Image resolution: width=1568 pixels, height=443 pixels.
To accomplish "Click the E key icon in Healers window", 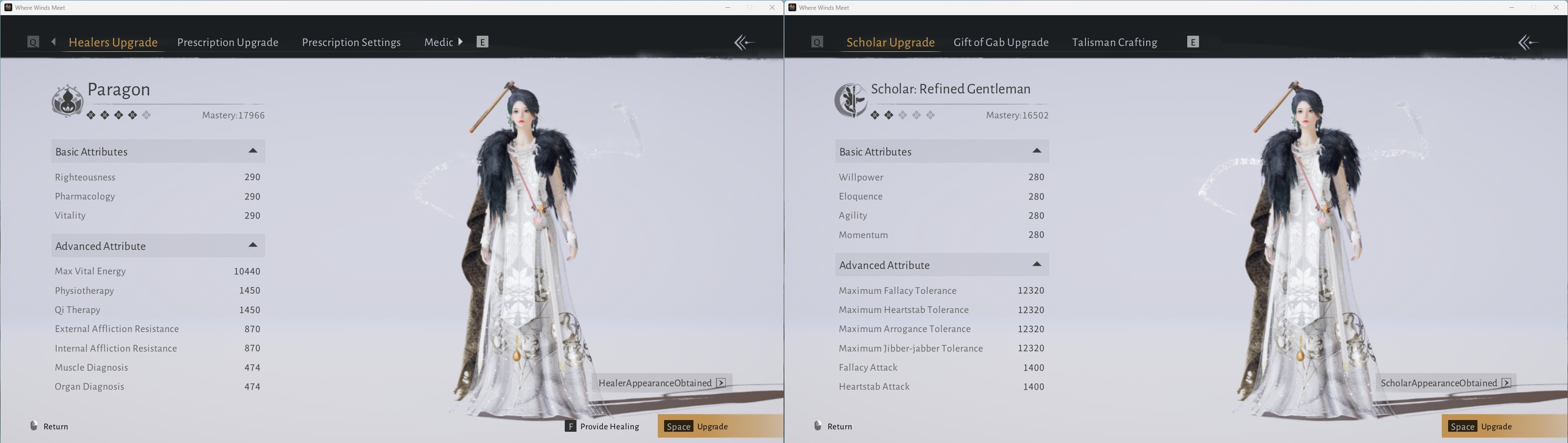I will [x=482, y=42].
